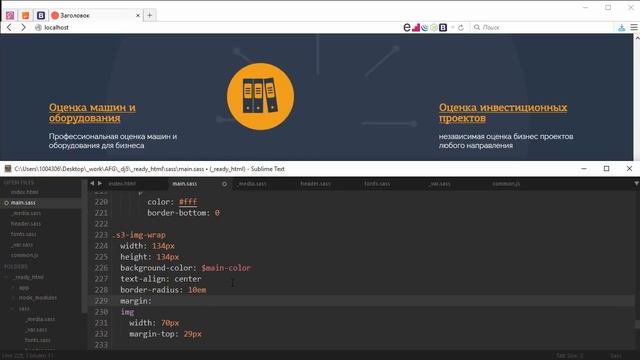The image size is (640, 360).
Task: Click the orange binders circle image
Action: pyautogui.click(x=260, y=96)
